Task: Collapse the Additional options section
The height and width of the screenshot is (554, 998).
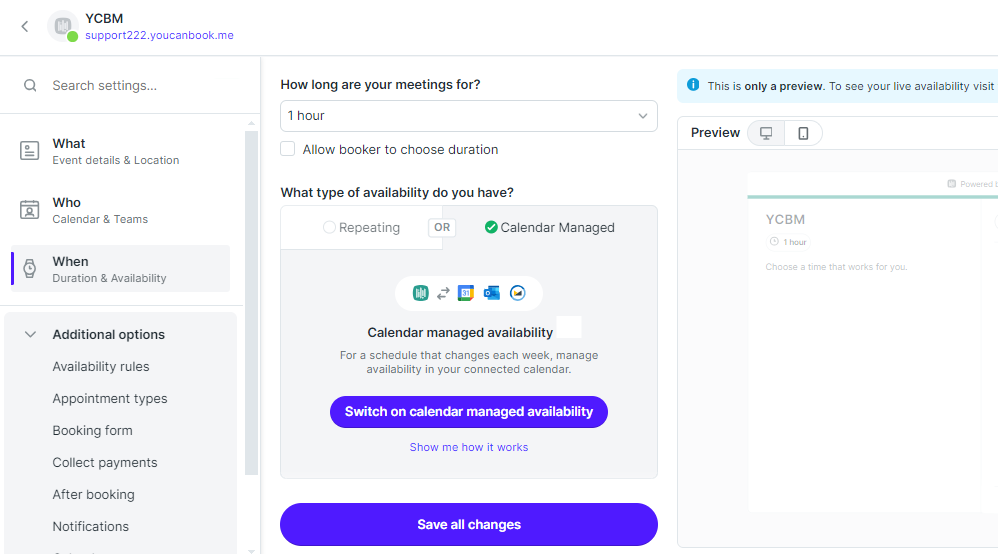Action: [x=31, y=335]
